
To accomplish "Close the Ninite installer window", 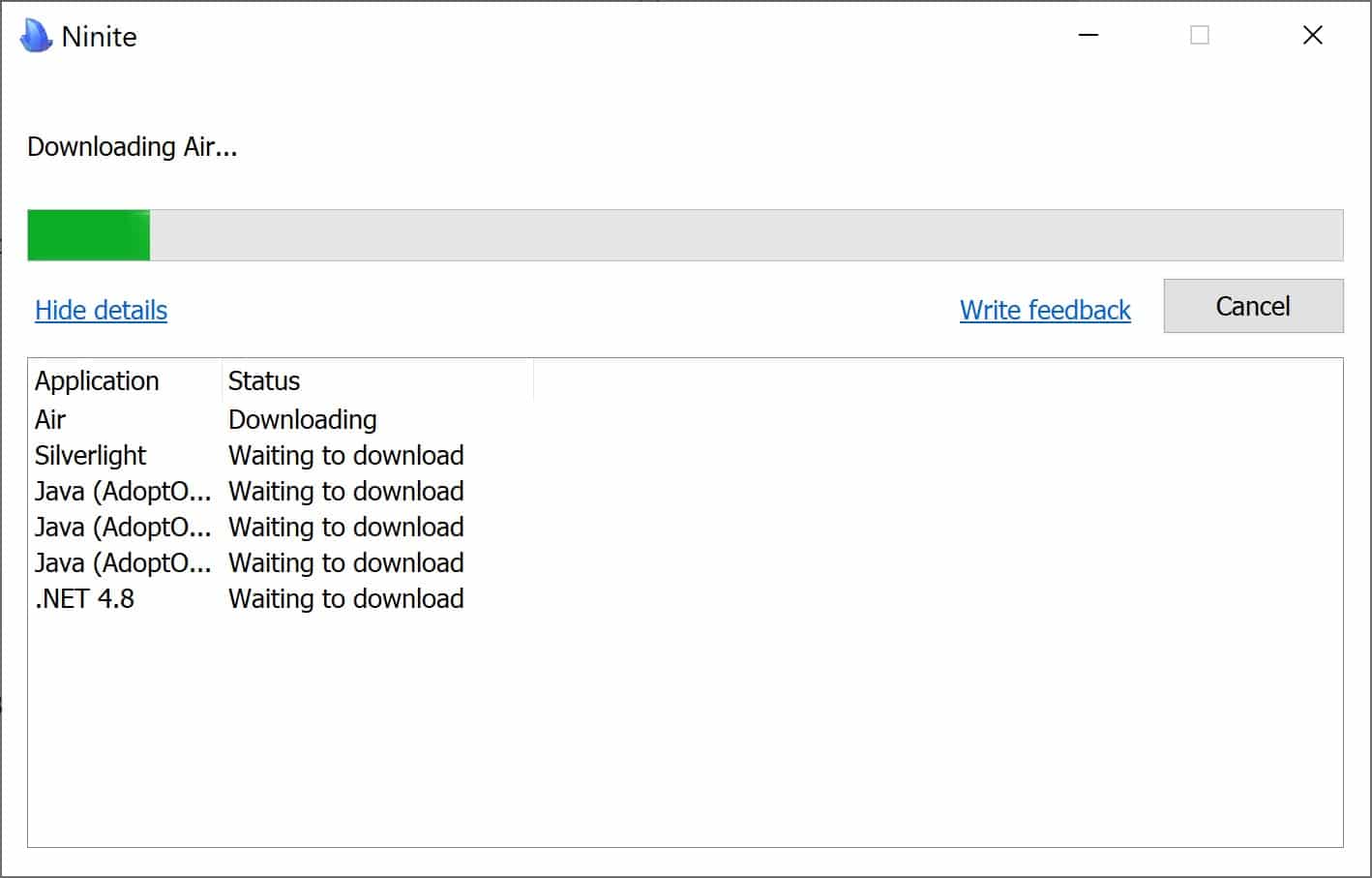I will coord(1313,35).
